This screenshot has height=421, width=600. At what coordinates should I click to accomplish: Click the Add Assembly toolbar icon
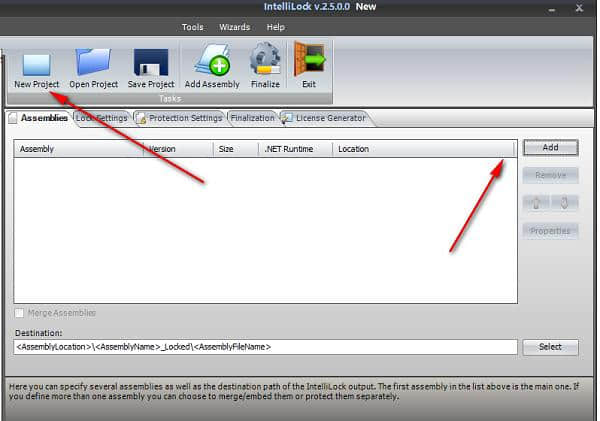[212, 60]
